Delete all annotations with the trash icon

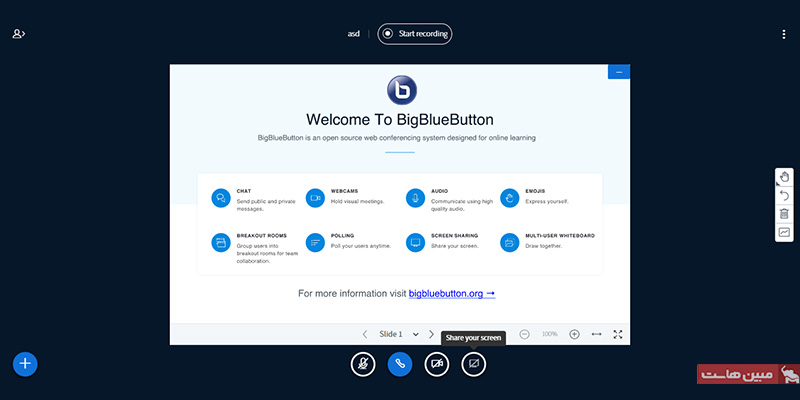click(784, 214)
